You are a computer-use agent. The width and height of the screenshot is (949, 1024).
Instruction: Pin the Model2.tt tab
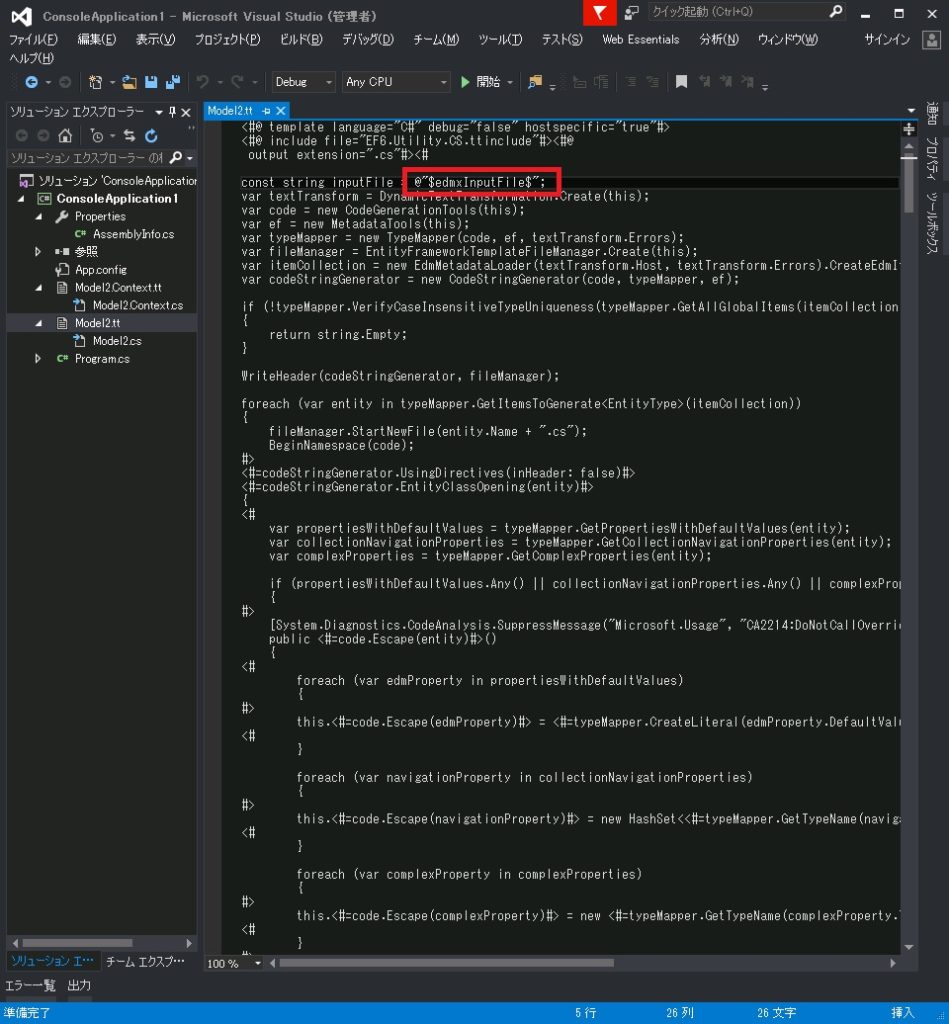coord(266,111)
